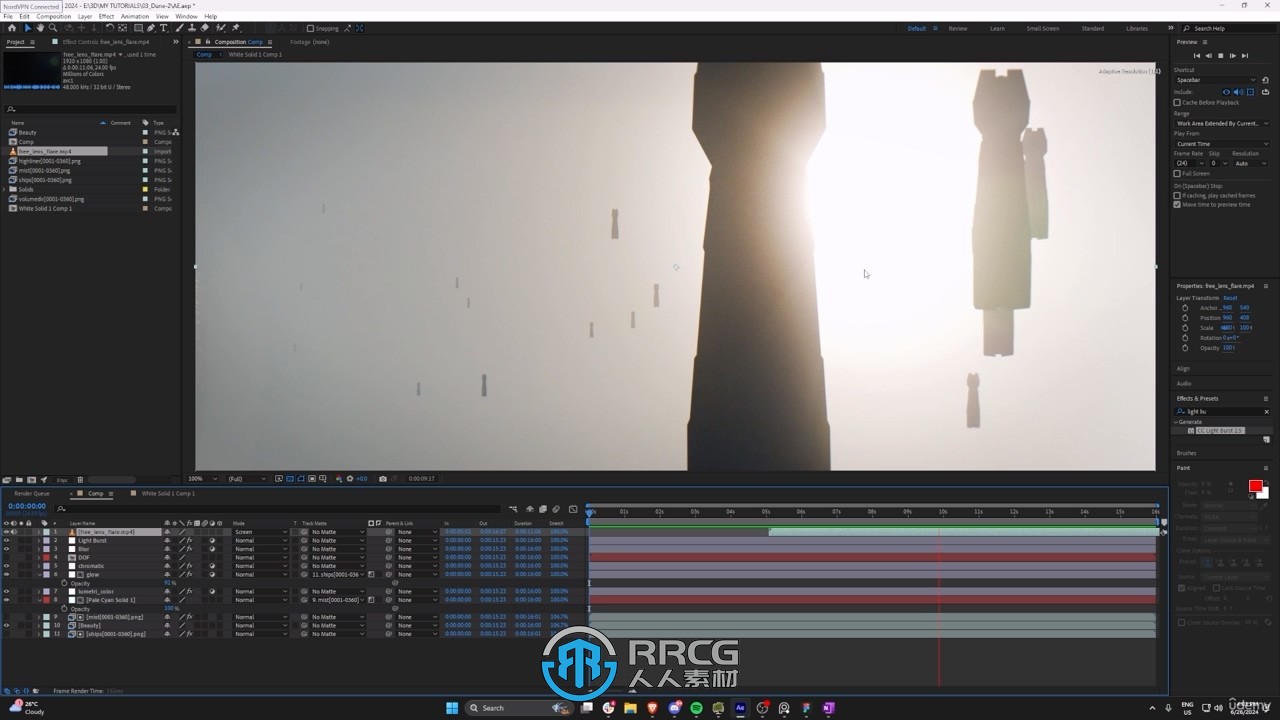Jump to the last frame in the Preview panel
The width and height of the screenshot is (1280, 720).
coord(1244,56)
